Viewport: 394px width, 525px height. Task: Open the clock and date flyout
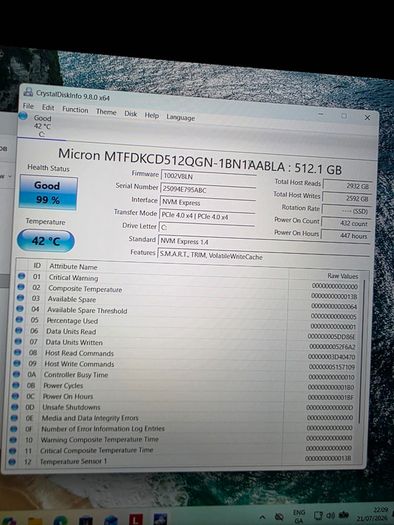tap(373, 514)
